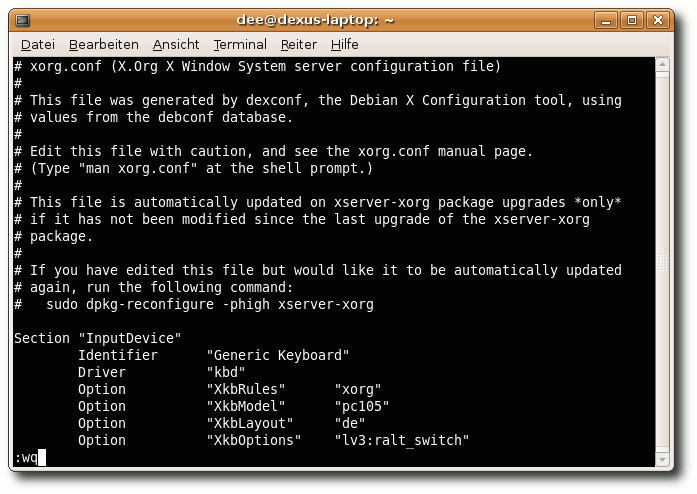Click the vertical scrollbar thumb grip
The image size is (697, 494).
tap(662, 262)
